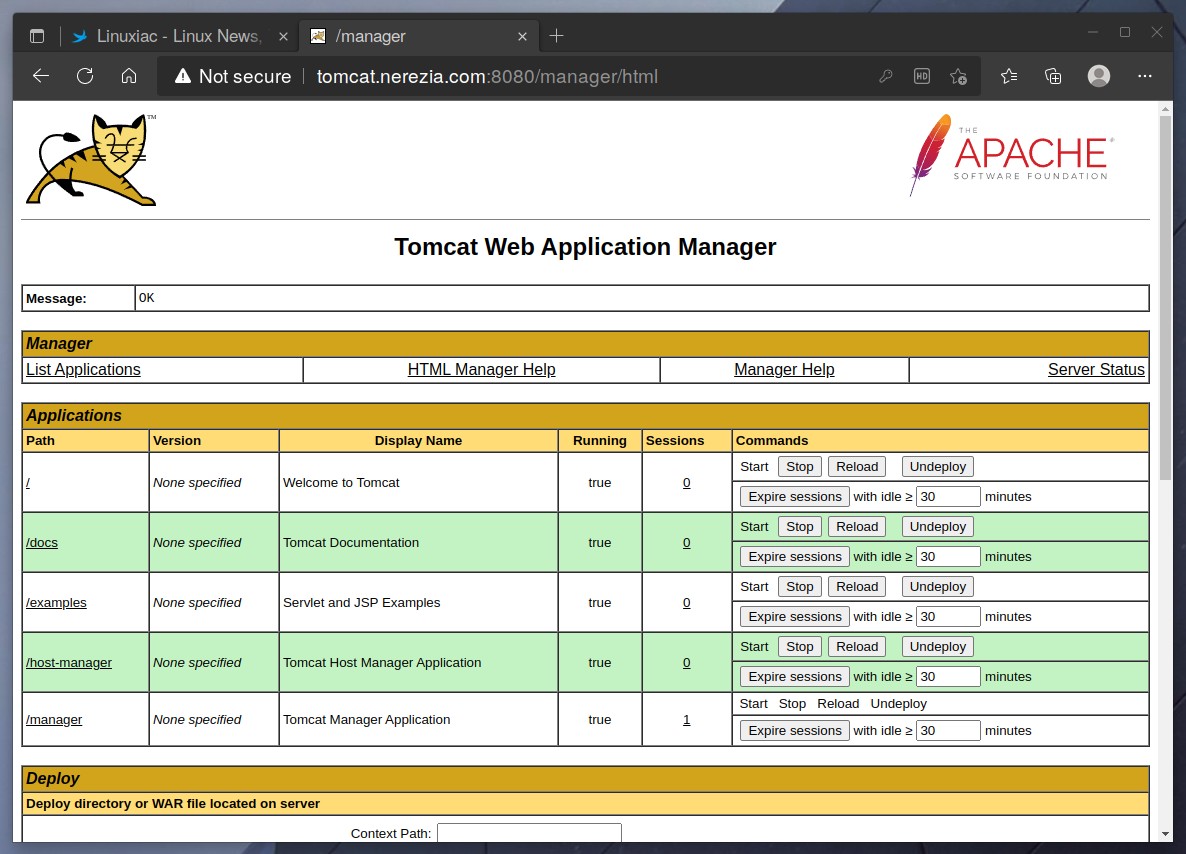This screenshot has height=854, width=1186.
Task: Reload the current page
Action: (x=85, y=76)
